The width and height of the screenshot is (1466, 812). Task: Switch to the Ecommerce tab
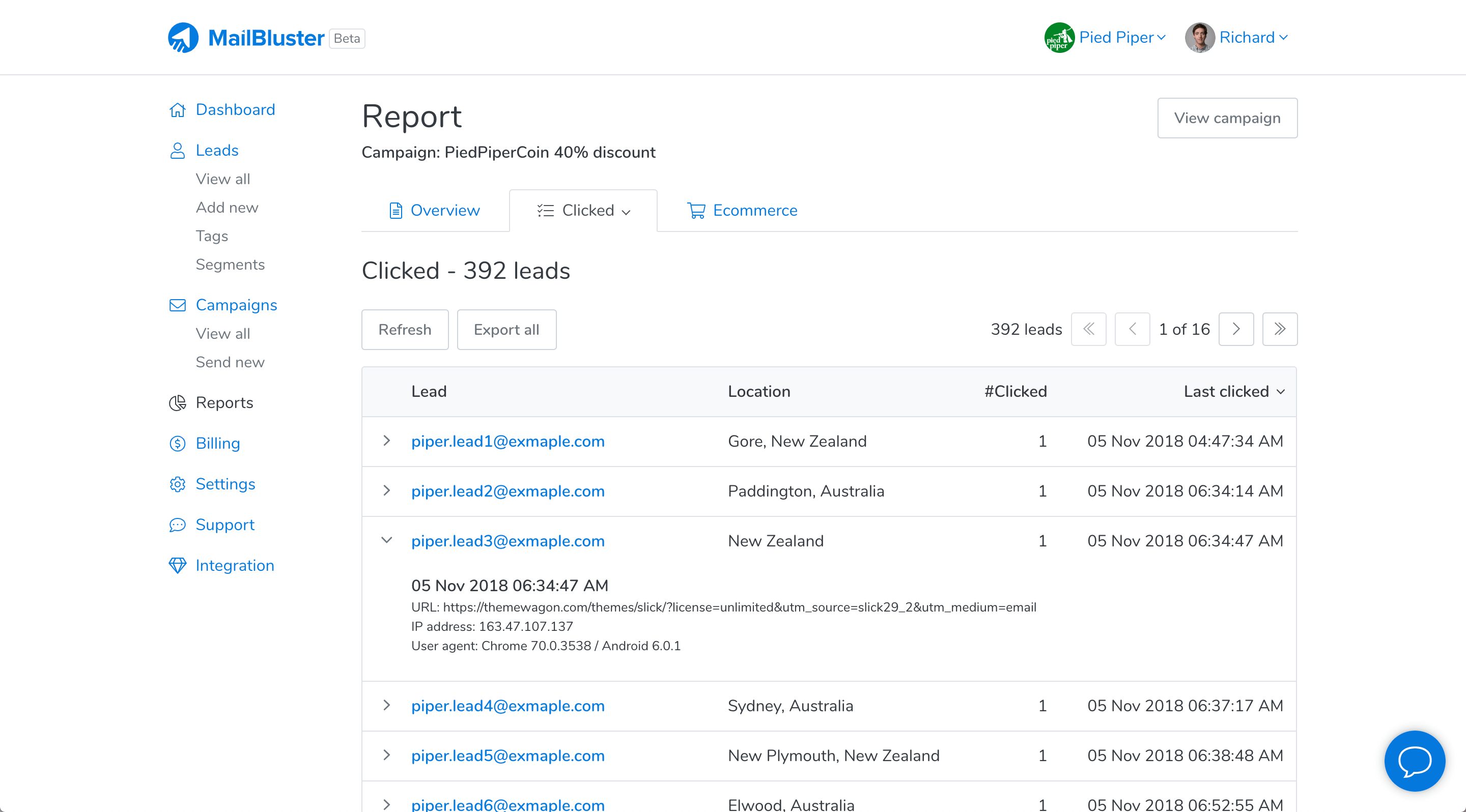tap(742, 211)
